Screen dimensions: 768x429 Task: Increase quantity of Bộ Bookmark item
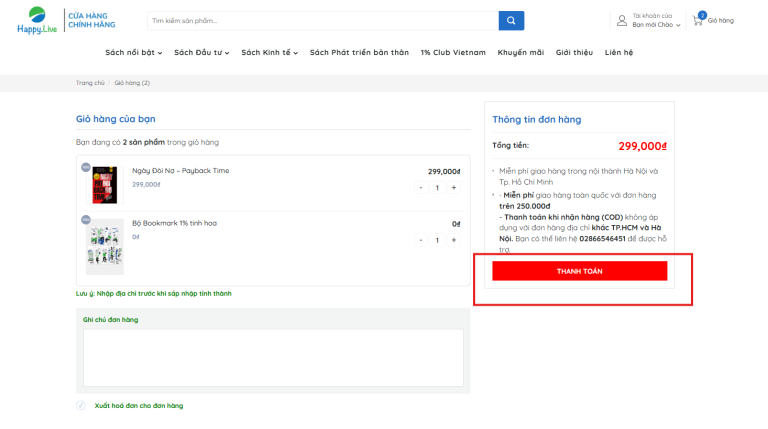pos(453,240)
